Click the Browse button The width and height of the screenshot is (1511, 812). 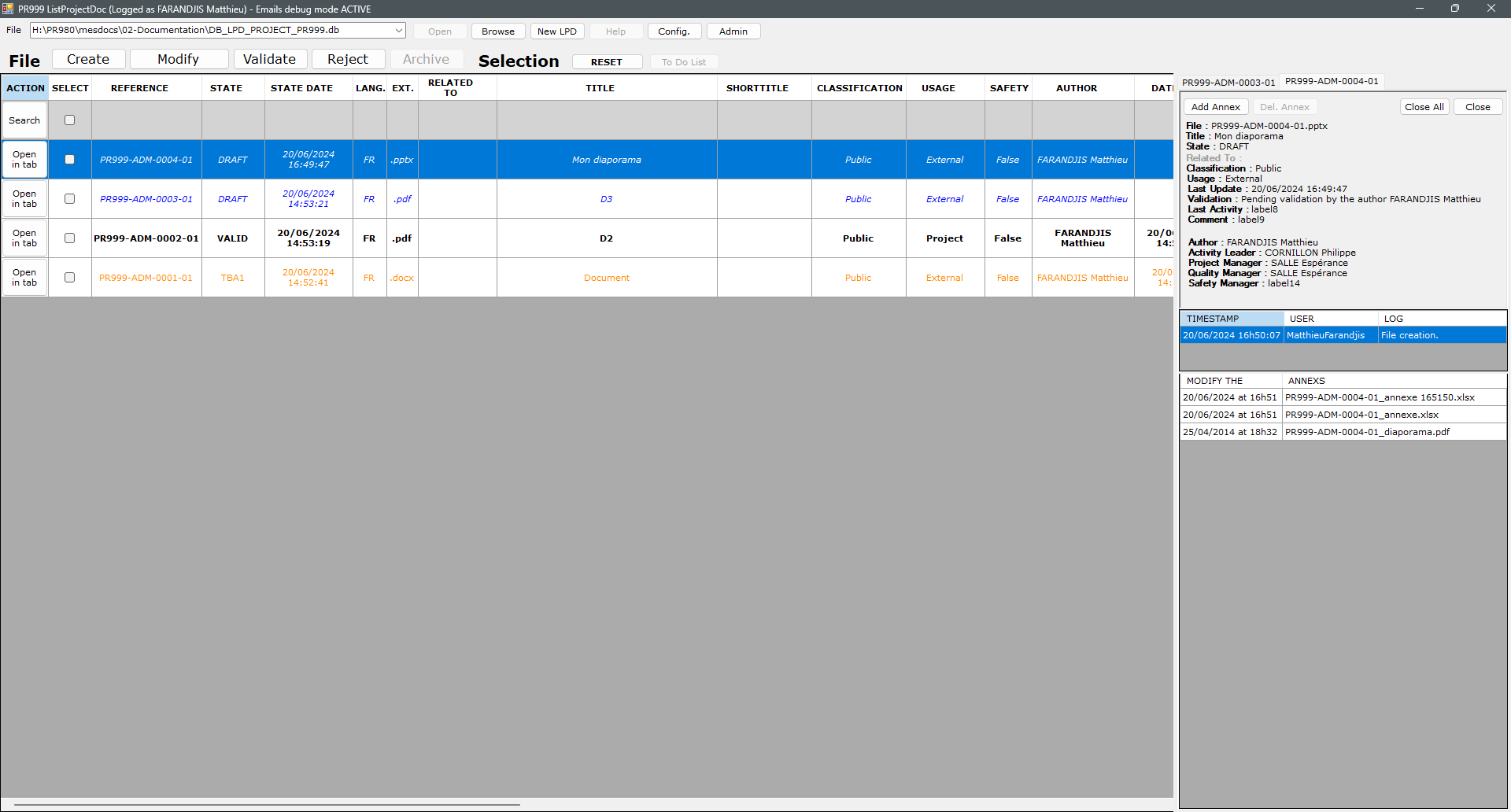pos(497,31)
